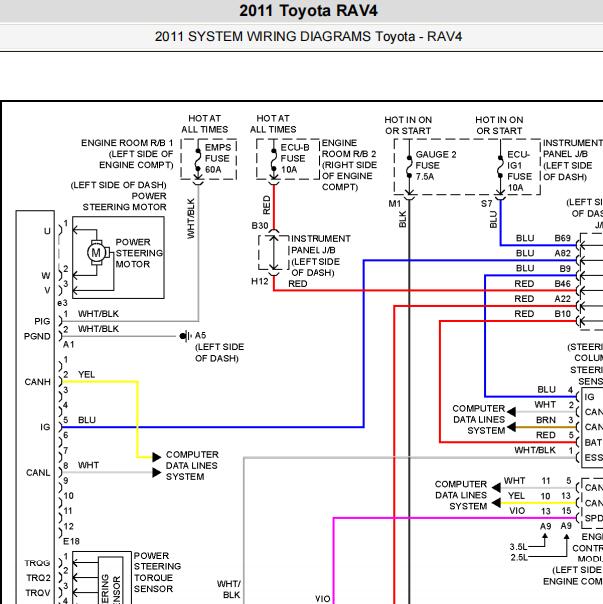Viewport: 603px width, 604px height.
Task: Click the A5 ground point label
Action: coord(200,335)
